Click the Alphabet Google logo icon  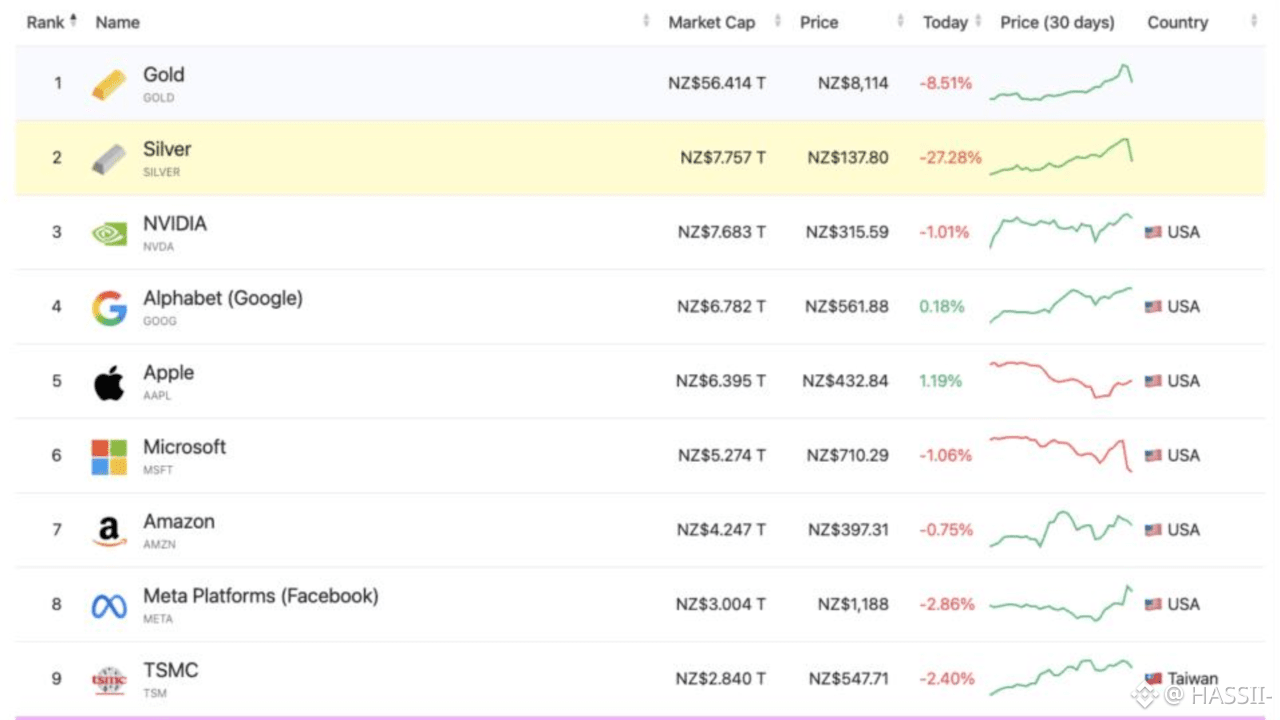click(109, 308)
